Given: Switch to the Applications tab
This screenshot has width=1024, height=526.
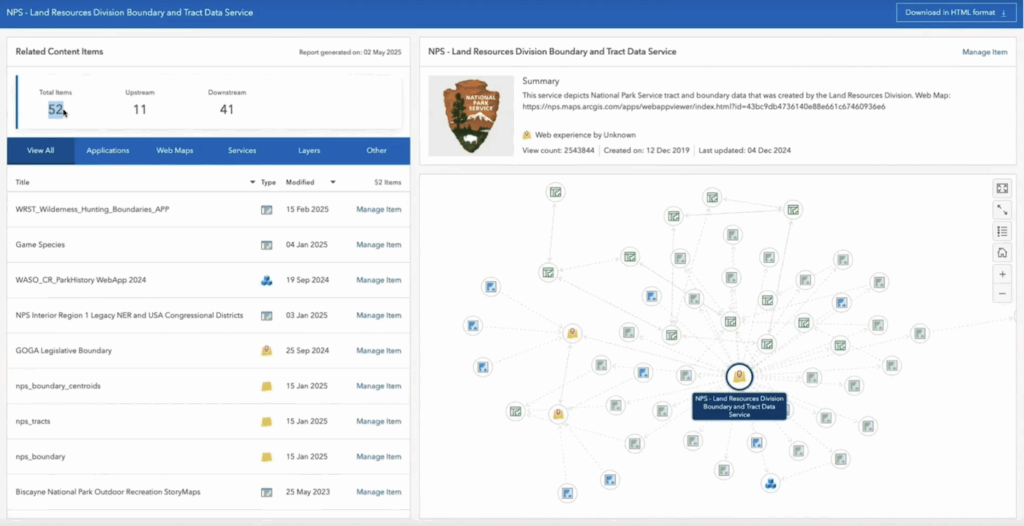Looking at the screenshot, I should tap(108, 150).
